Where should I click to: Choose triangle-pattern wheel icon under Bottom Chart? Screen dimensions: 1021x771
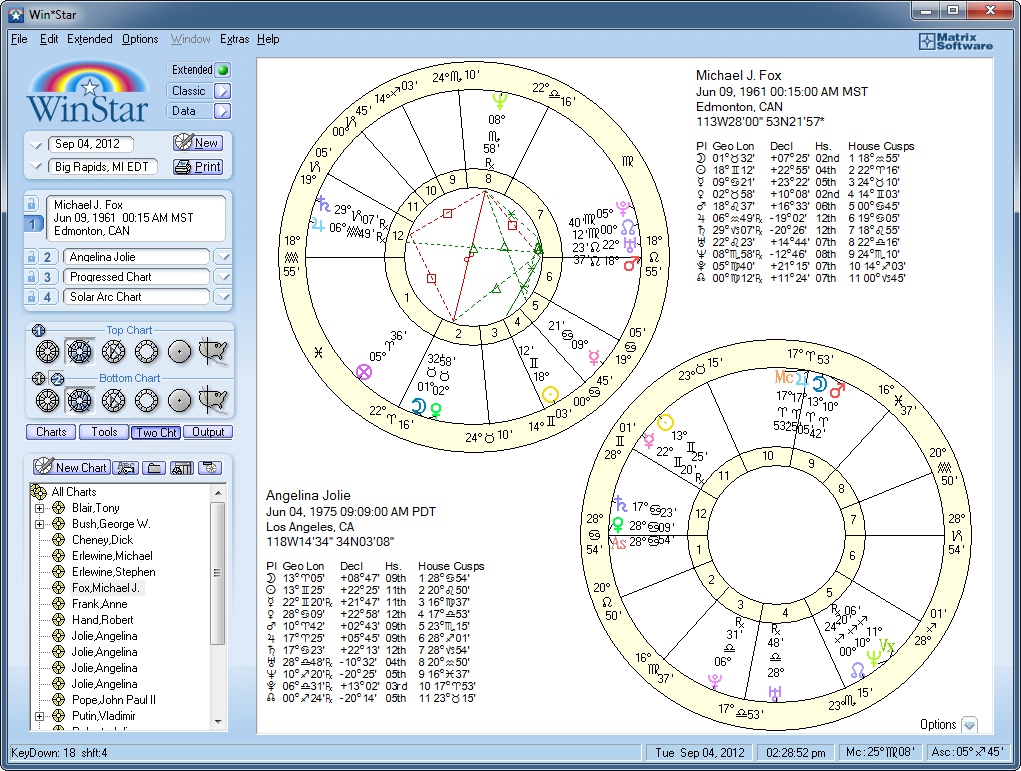pos(113,400)
